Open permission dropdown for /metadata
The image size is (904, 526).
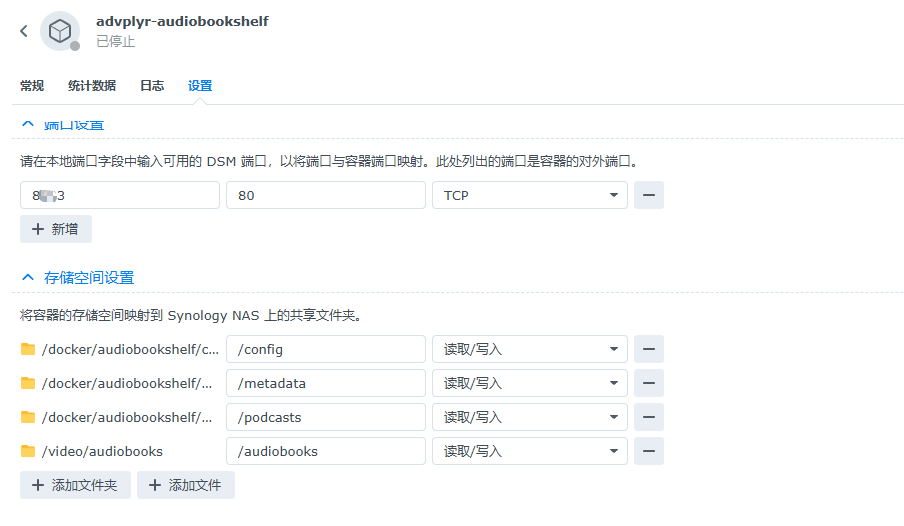530,383
